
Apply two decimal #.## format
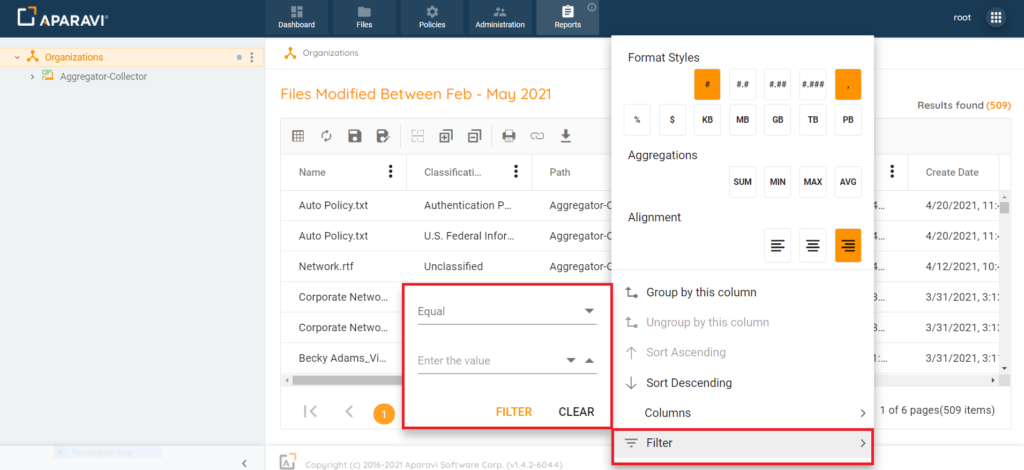777,84
